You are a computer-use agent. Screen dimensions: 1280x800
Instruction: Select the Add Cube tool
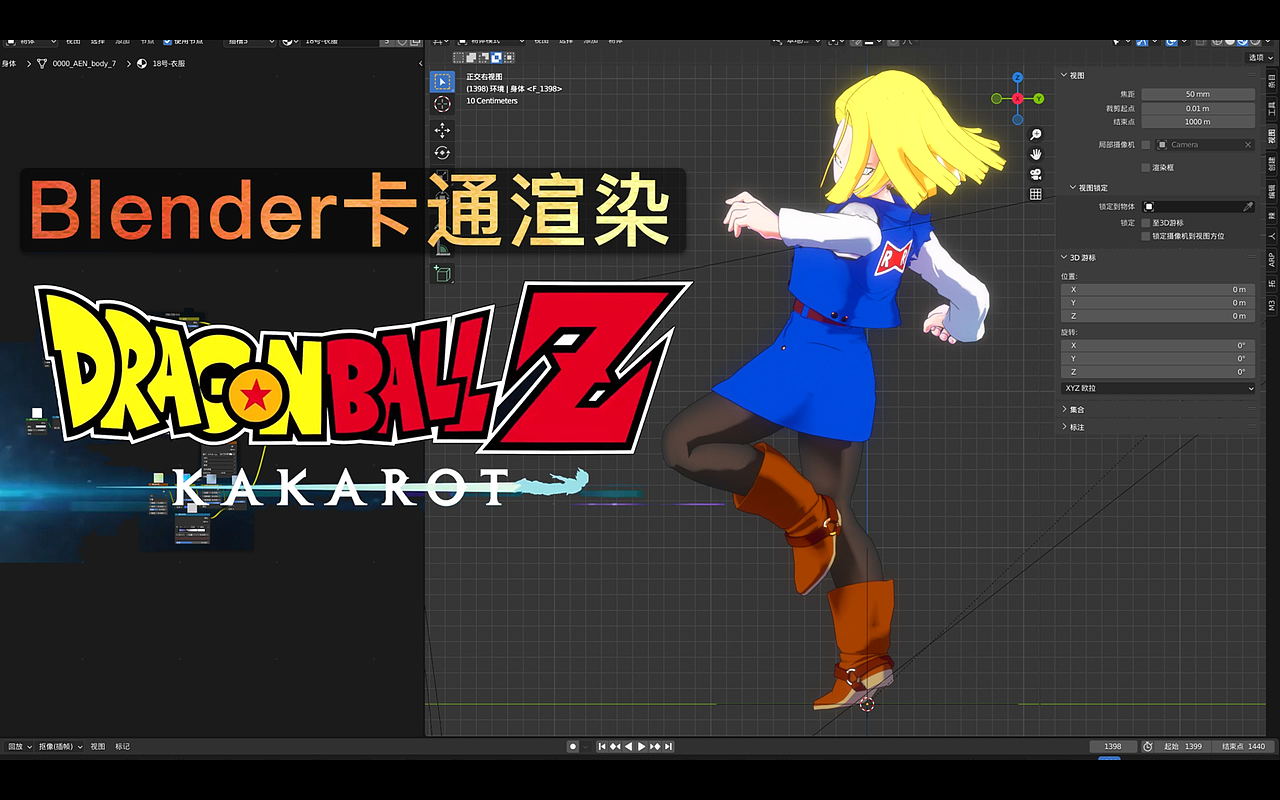pyautogui.click(x=442, y=273)
